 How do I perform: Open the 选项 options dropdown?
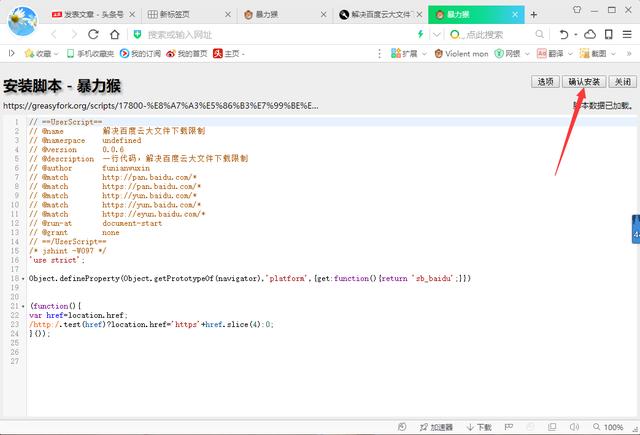pyautogui.click(x=544, y=82)
